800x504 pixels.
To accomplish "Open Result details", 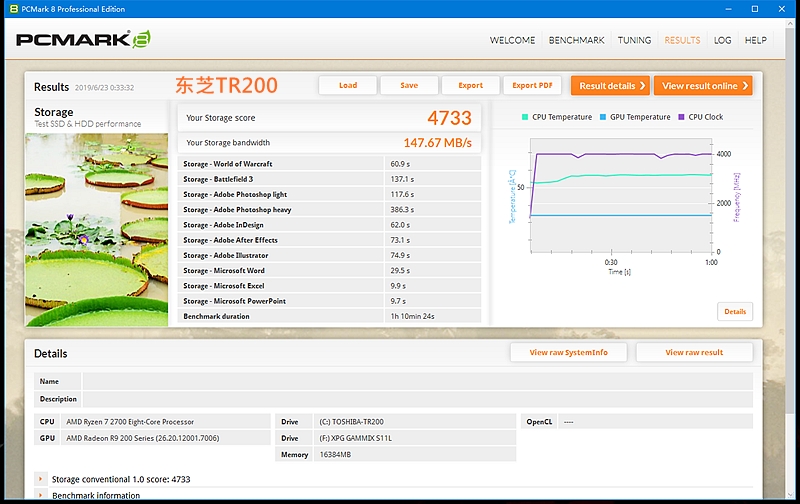I will click(x=611, y=86).
